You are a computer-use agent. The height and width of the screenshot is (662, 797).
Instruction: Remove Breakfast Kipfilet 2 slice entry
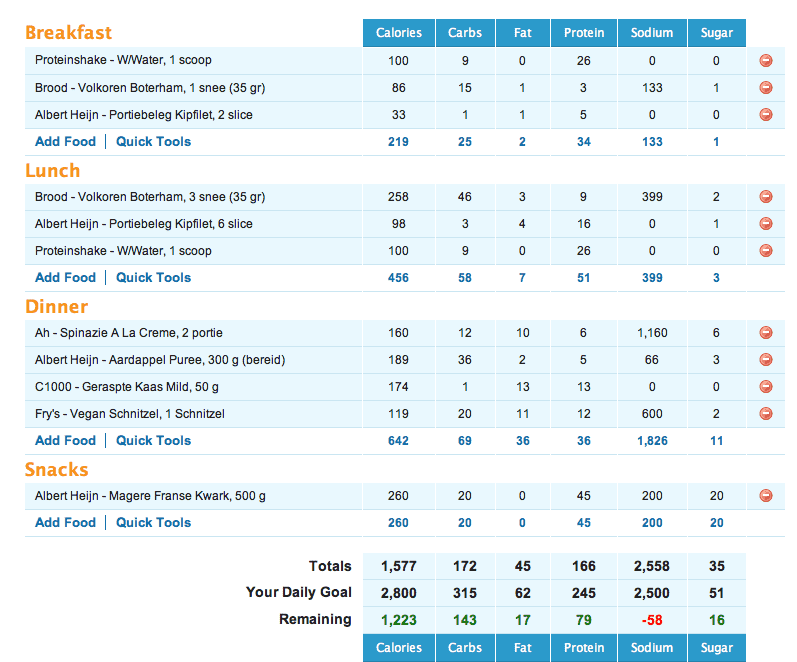(766, 115)
